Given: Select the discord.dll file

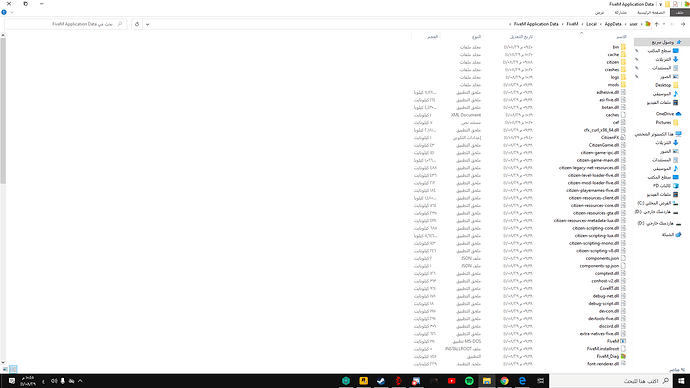Looking at the screenshot, I should point(612,326).
